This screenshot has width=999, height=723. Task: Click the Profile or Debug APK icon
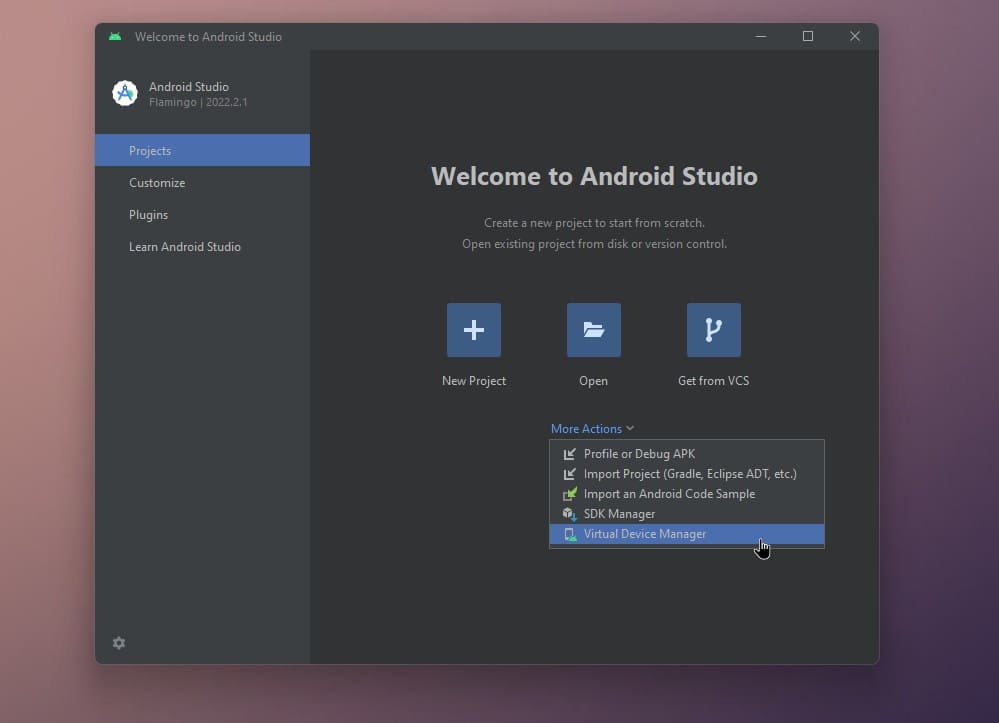(570, 454)
